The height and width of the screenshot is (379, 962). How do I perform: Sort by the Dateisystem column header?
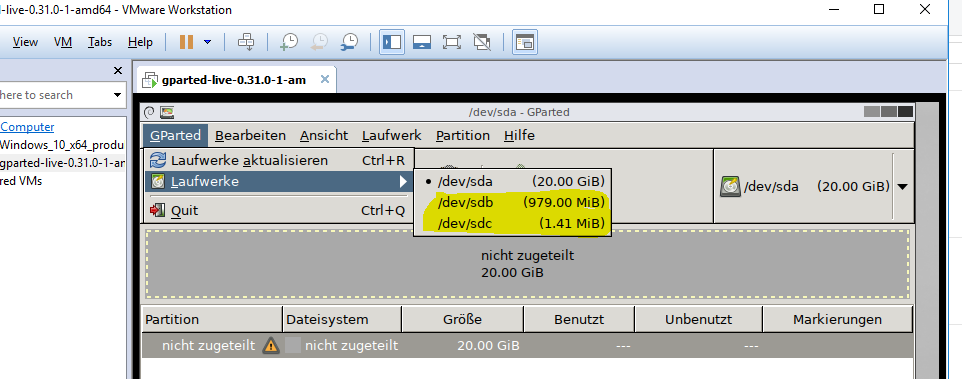click(342, 320)
